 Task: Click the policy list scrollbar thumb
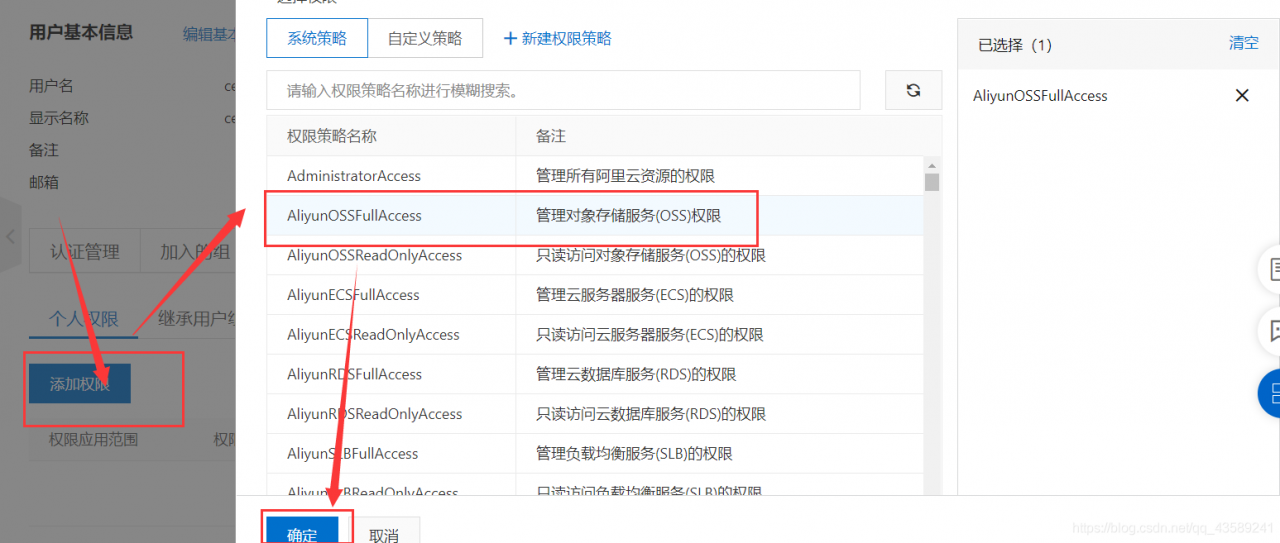click(932, 181)
